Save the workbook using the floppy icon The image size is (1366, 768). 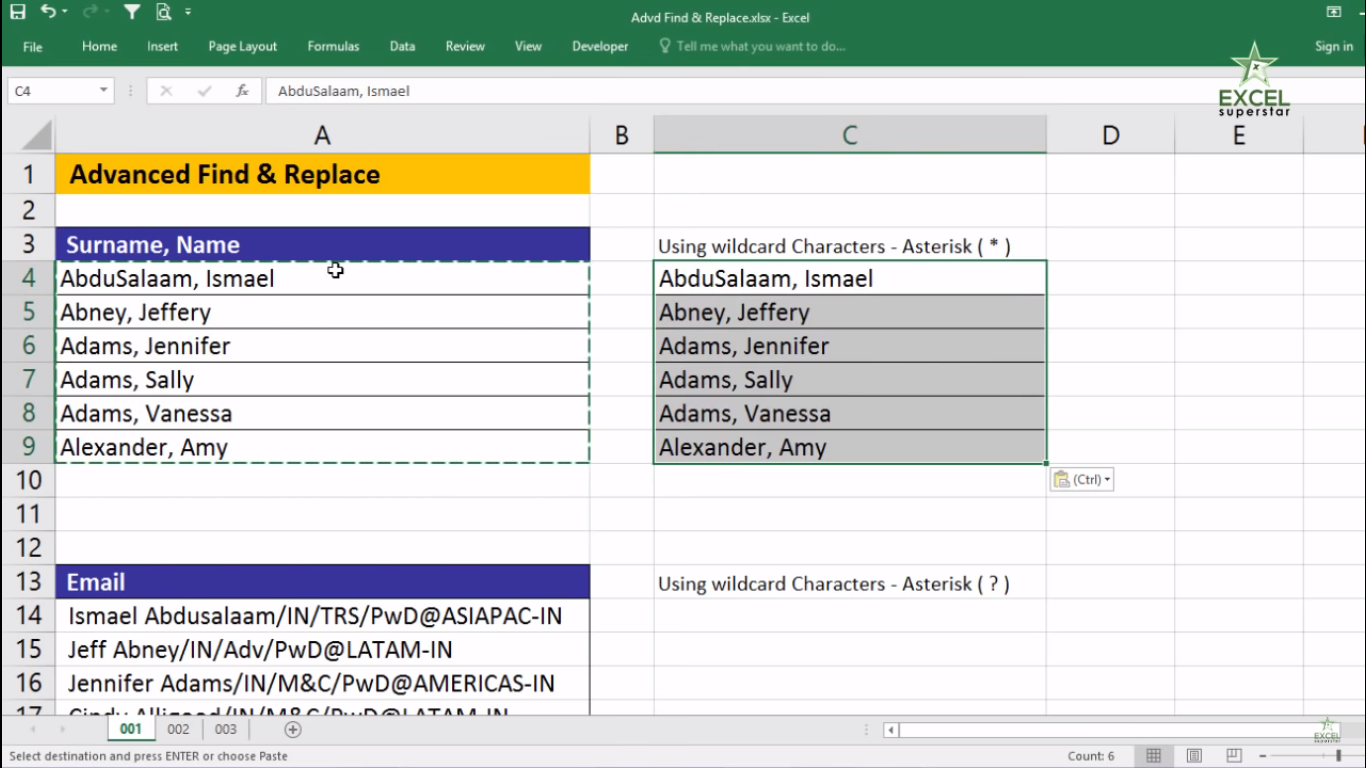click(17, 12)
